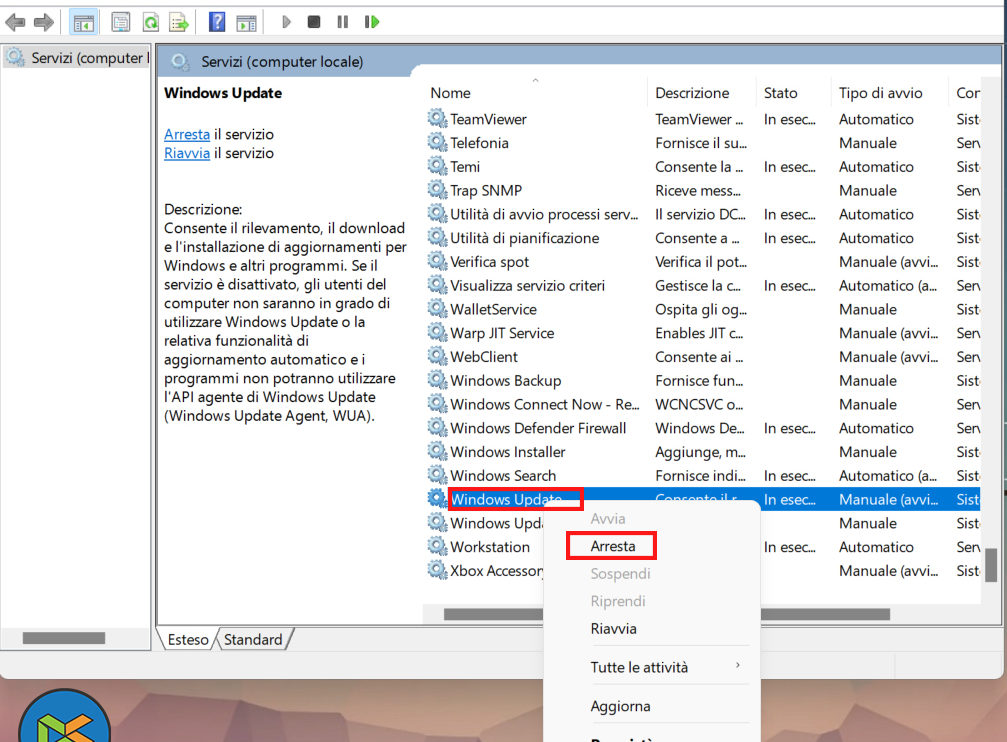Click the services list vertical scrollbar thumb
The height and width of the screenshot is (742, 1007).
pos(990,565)
